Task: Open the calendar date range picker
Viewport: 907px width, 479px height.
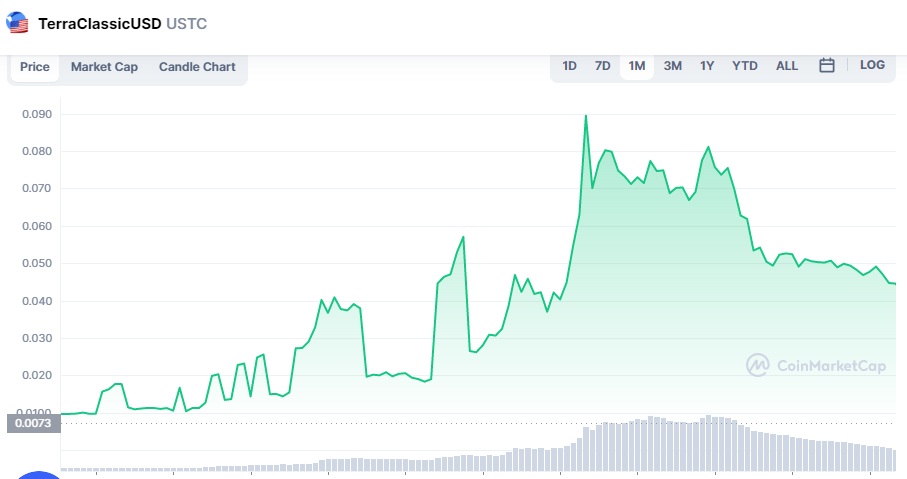Action: coord(827,65)
